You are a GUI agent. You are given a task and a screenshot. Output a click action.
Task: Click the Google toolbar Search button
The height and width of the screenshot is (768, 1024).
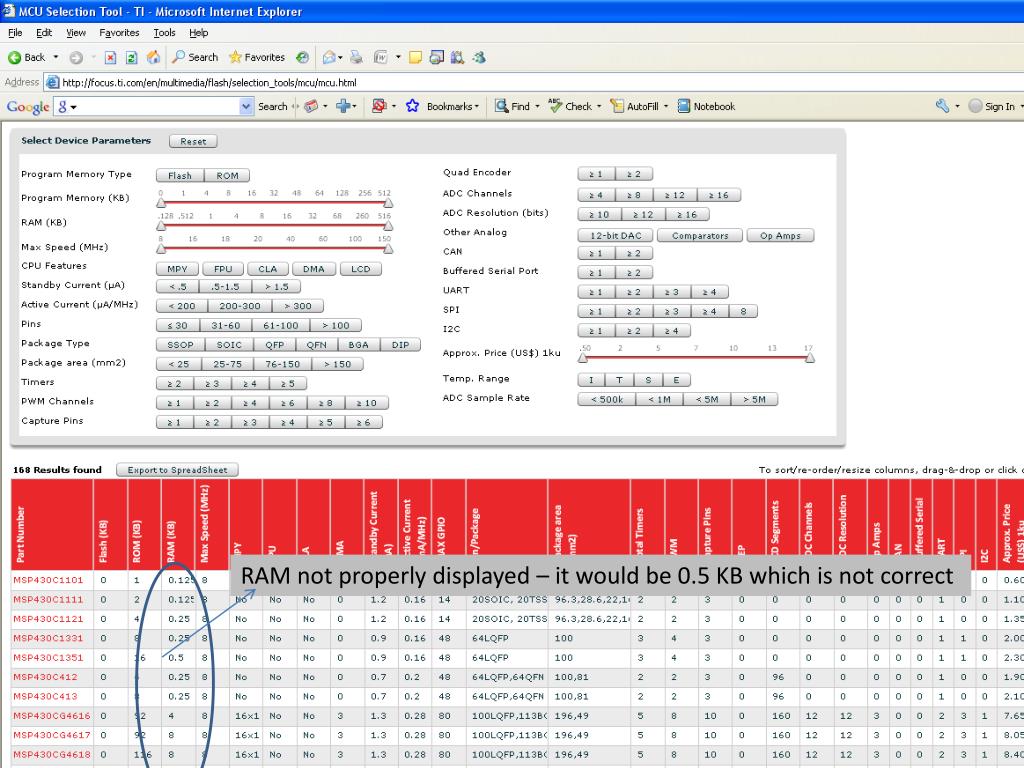[x=272, y=106]
